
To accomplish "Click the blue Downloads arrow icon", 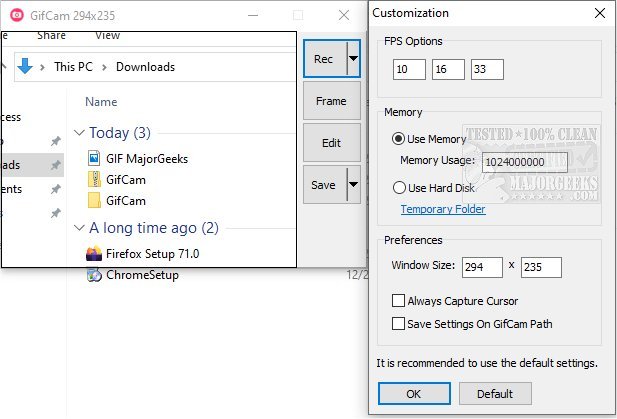I will 26,67.
